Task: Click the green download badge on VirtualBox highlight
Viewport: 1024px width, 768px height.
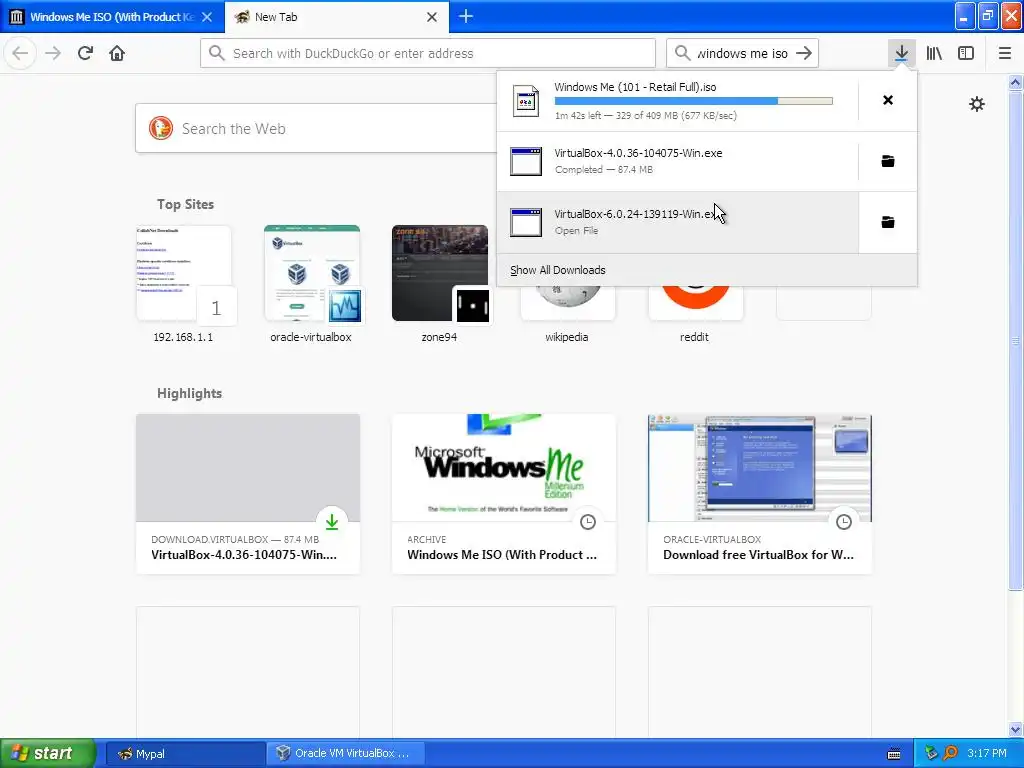Action: point(332,521)
